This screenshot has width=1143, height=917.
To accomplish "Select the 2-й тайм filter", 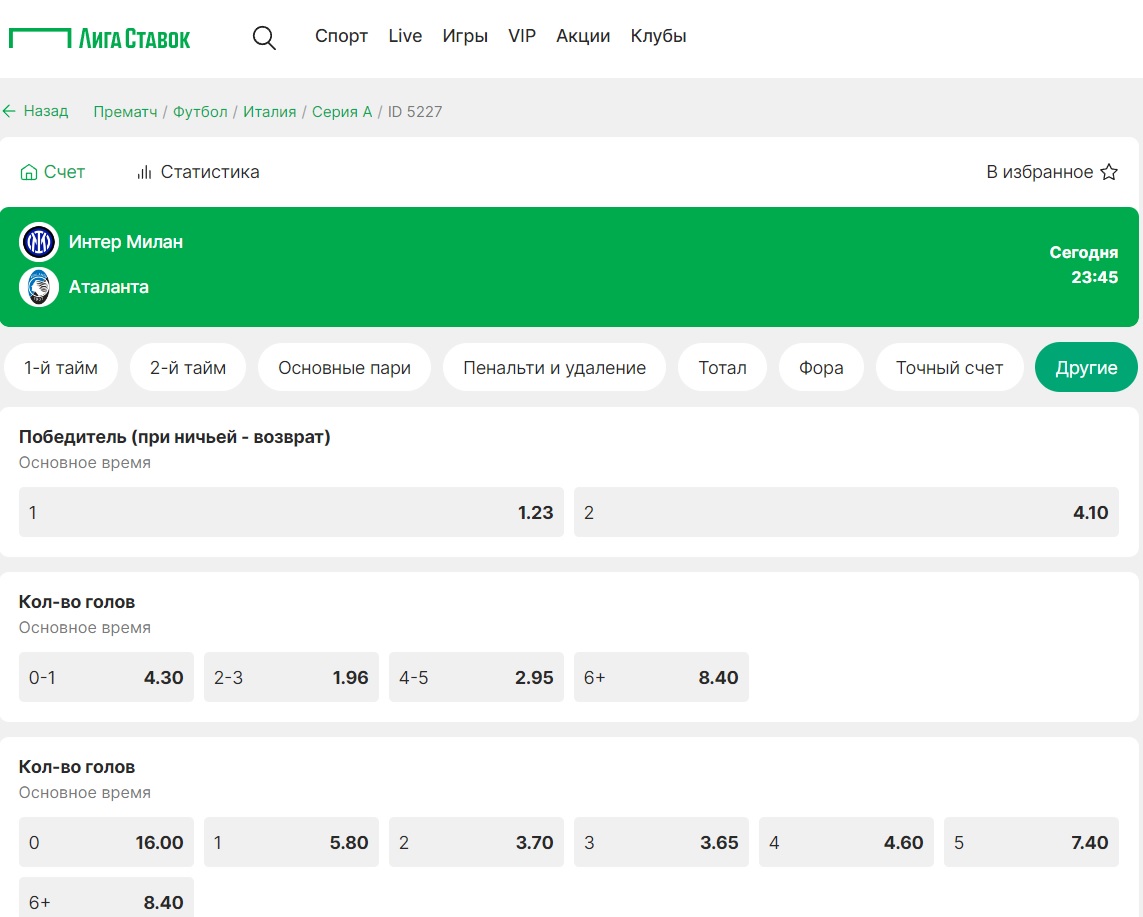I will pos(188,367).
